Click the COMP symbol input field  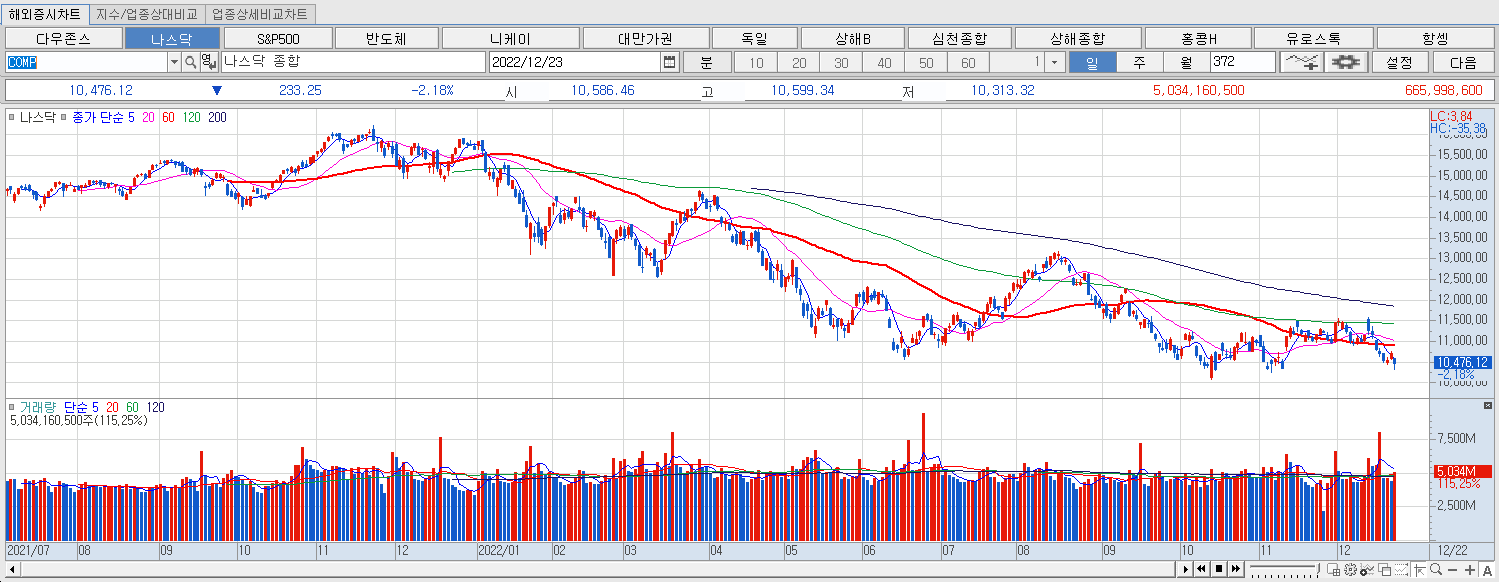coord(86,62)
